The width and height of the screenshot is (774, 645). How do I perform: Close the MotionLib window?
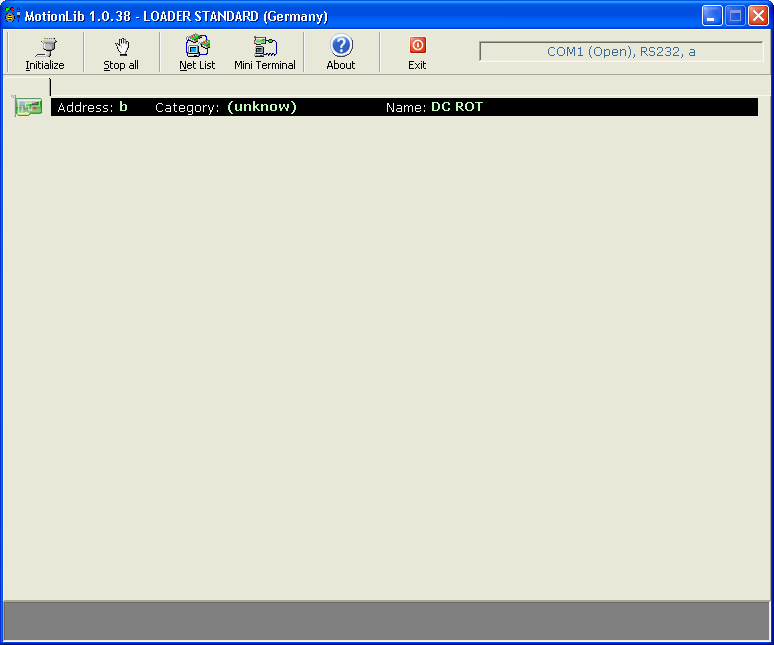coord(758,16)
